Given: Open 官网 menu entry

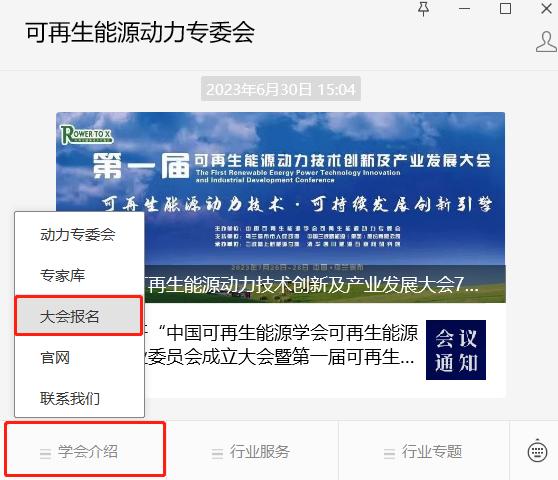Looking at the screenshot, I should point(79,358).
